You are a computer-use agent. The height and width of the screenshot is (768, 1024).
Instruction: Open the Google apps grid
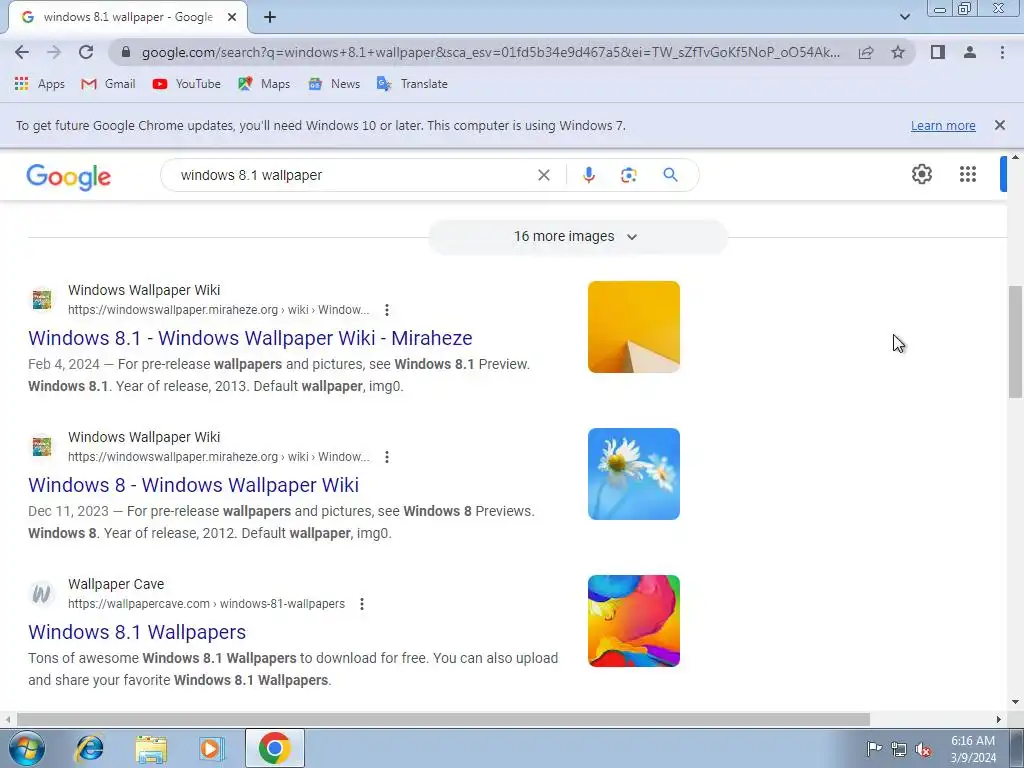(968, 174)
